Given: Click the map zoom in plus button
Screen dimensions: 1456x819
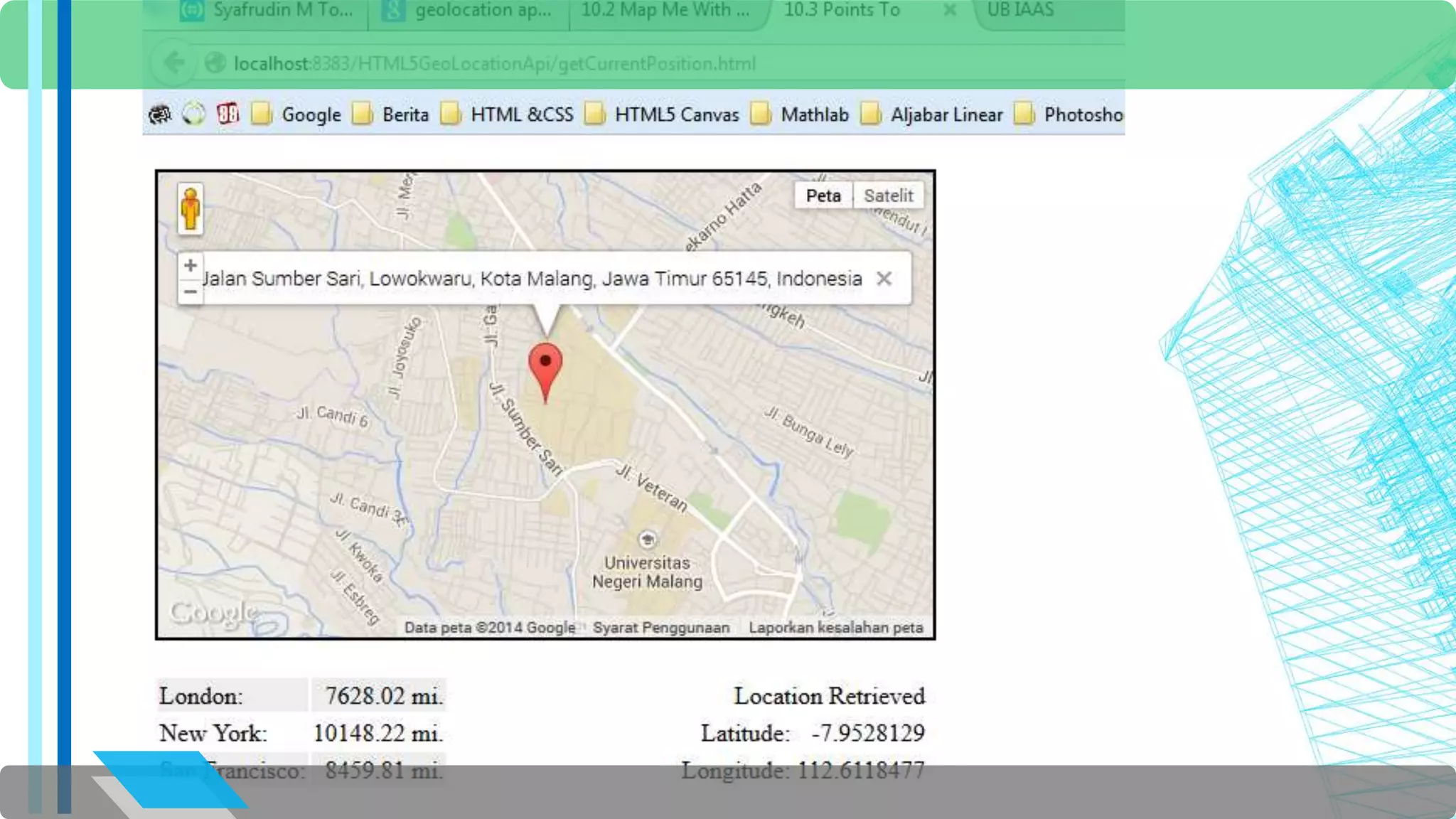Looking at the screenshot, I should pyautogui.click(x=190, y=266).
